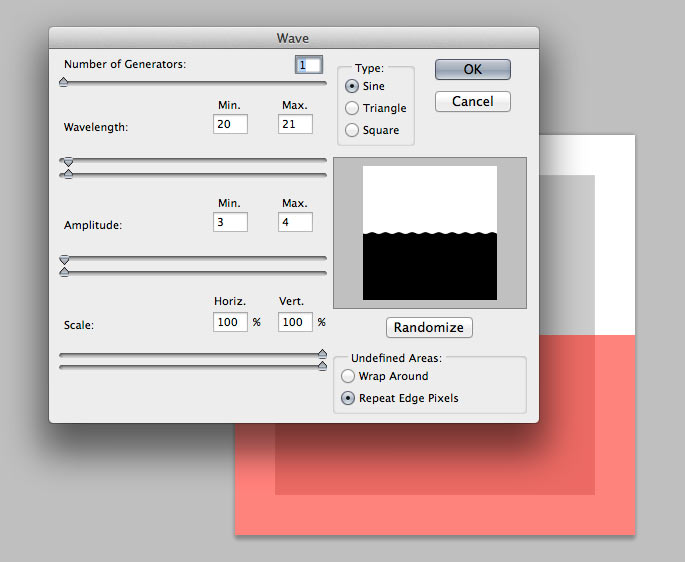Click the Wavelength Max. input field
685x562 pixels.
(x=295, y=124)
